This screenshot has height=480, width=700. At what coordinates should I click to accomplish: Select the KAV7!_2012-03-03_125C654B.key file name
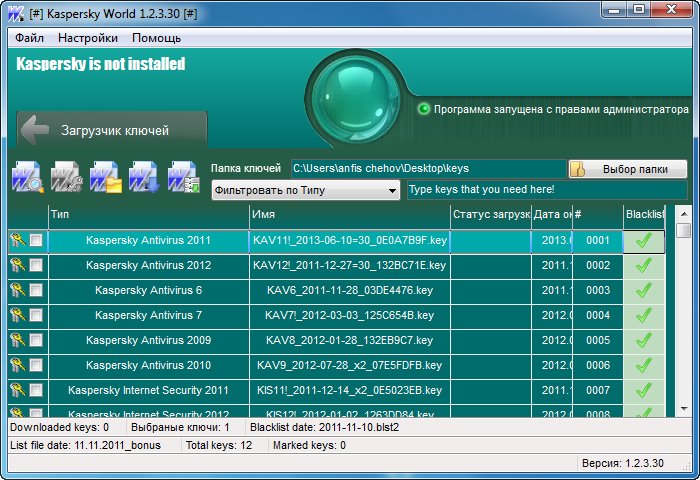350,315
